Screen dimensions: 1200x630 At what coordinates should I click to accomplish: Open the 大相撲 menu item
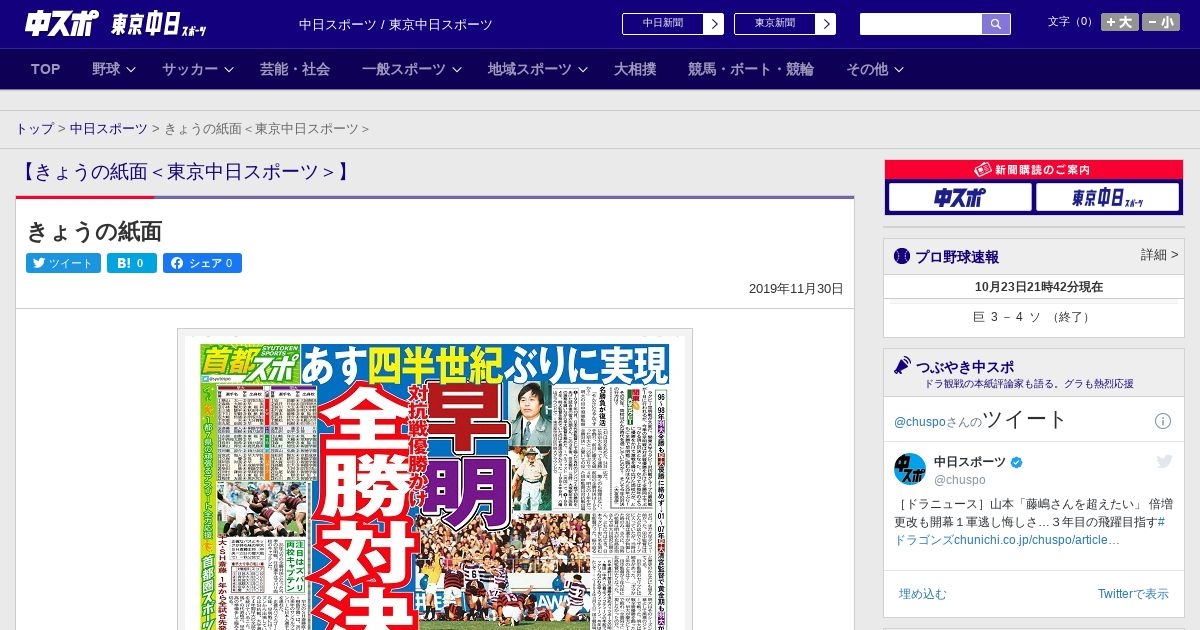pos(635,69)
